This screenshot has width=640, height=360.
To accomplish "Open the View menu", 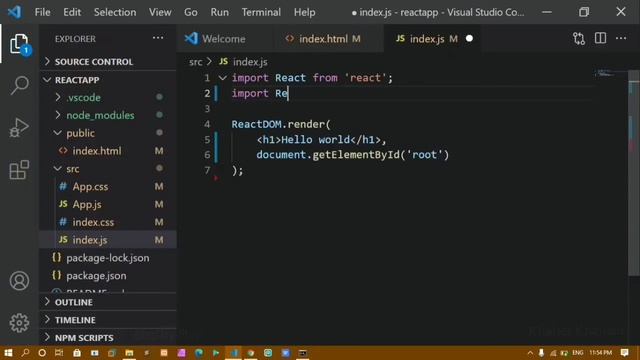I will pyautogui.click(x=160, y=12).
